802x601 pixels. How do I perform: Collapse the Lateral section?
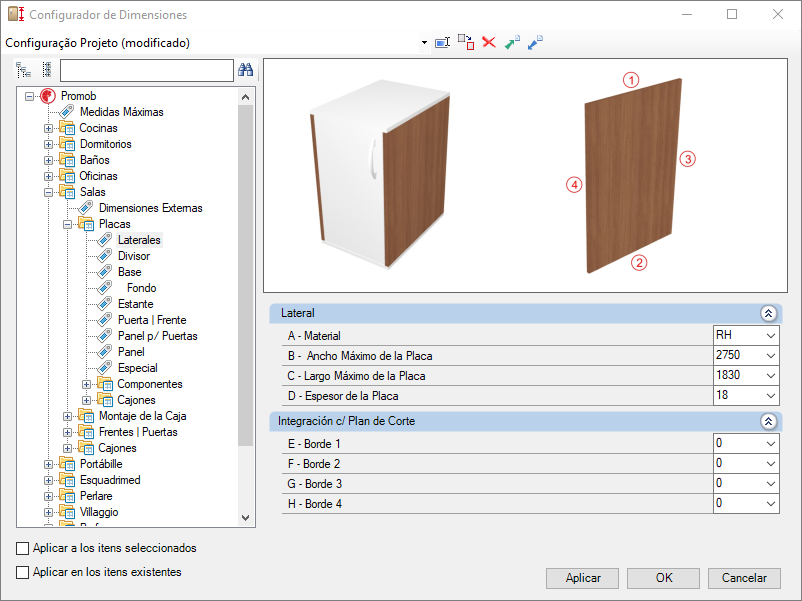pos(768,313)
